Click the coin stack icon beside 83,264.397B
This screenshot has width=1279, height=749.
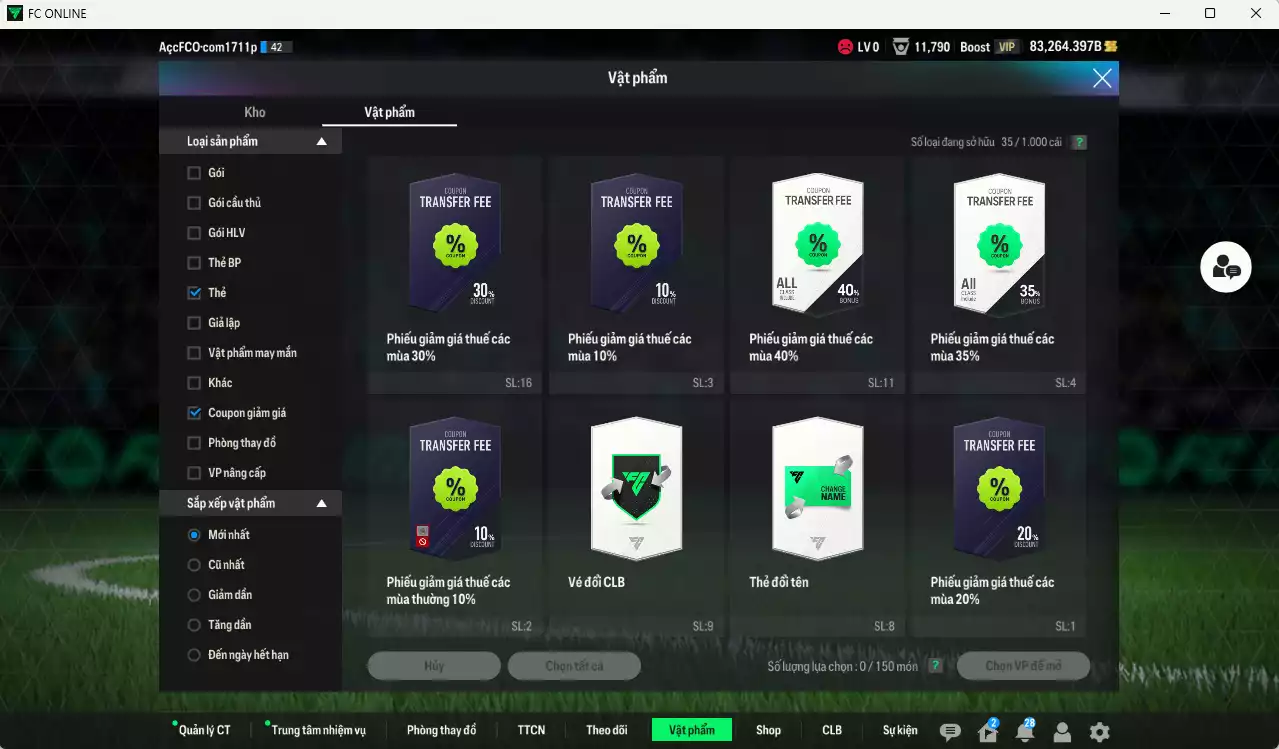pyautogui.click(x=1110, y=46)
